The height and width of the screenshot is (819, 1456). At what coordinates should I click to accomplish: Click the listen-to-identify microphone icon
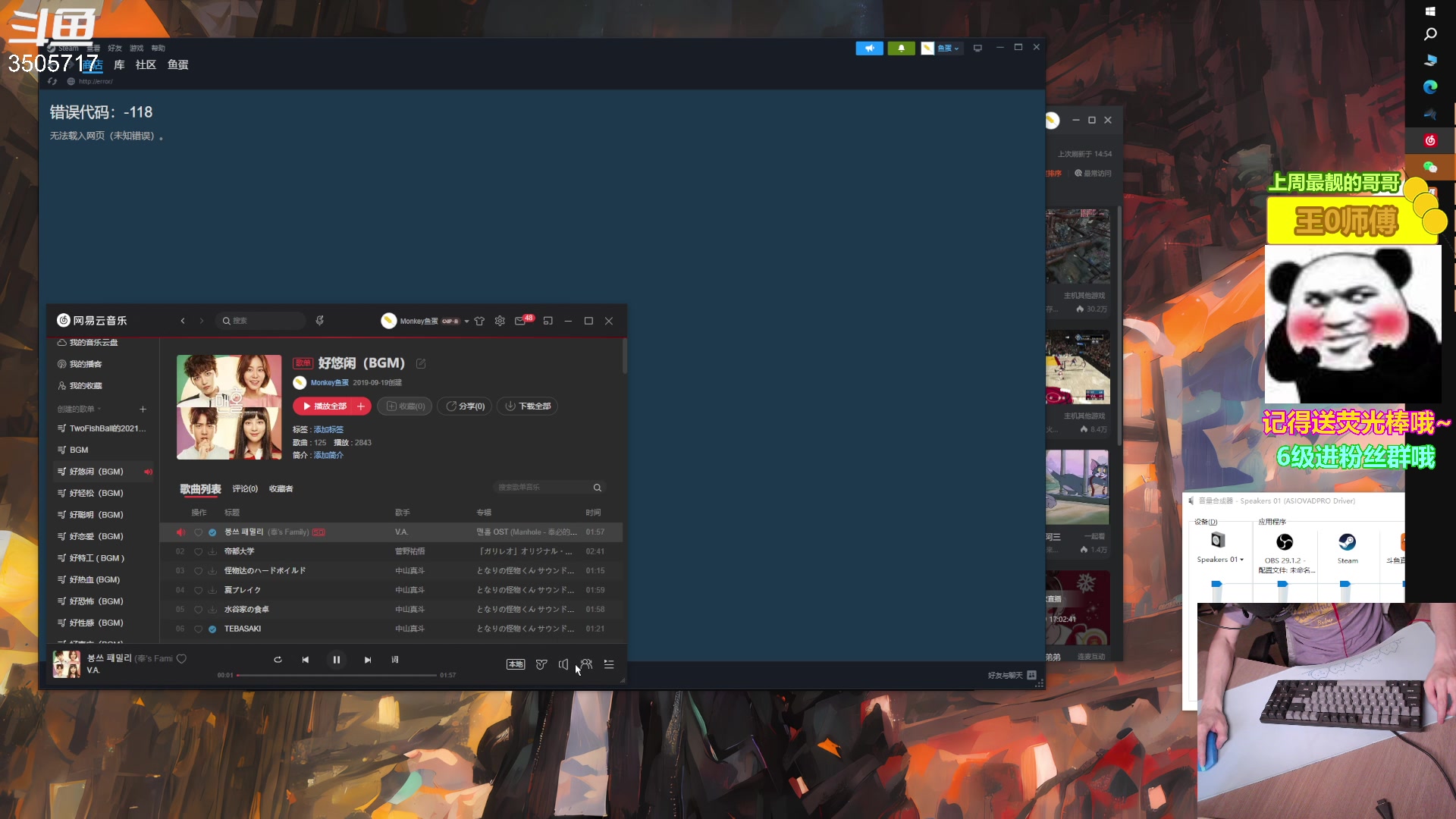320,321
